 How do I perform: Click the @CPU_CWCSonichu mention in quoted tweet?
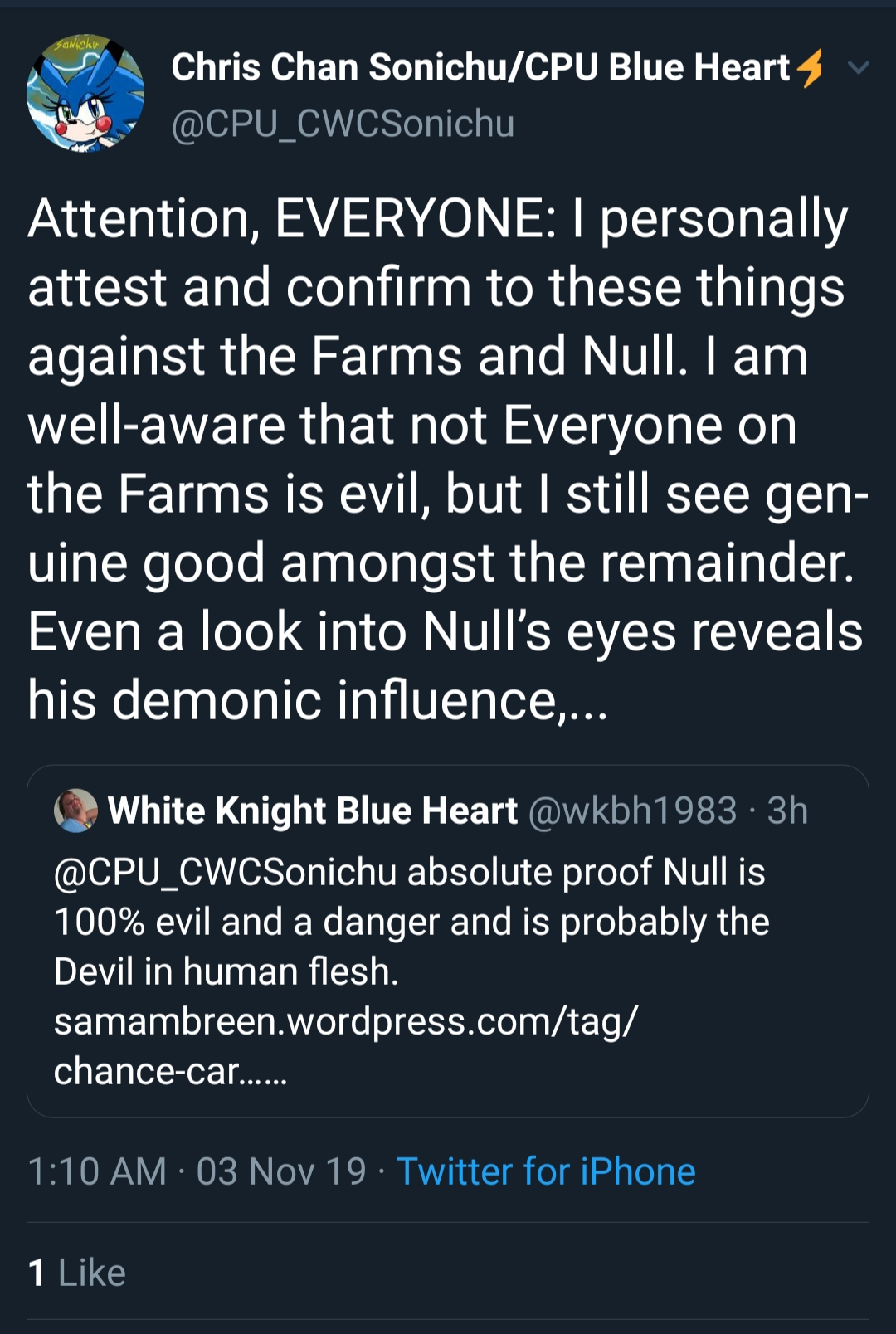[225, 873]
